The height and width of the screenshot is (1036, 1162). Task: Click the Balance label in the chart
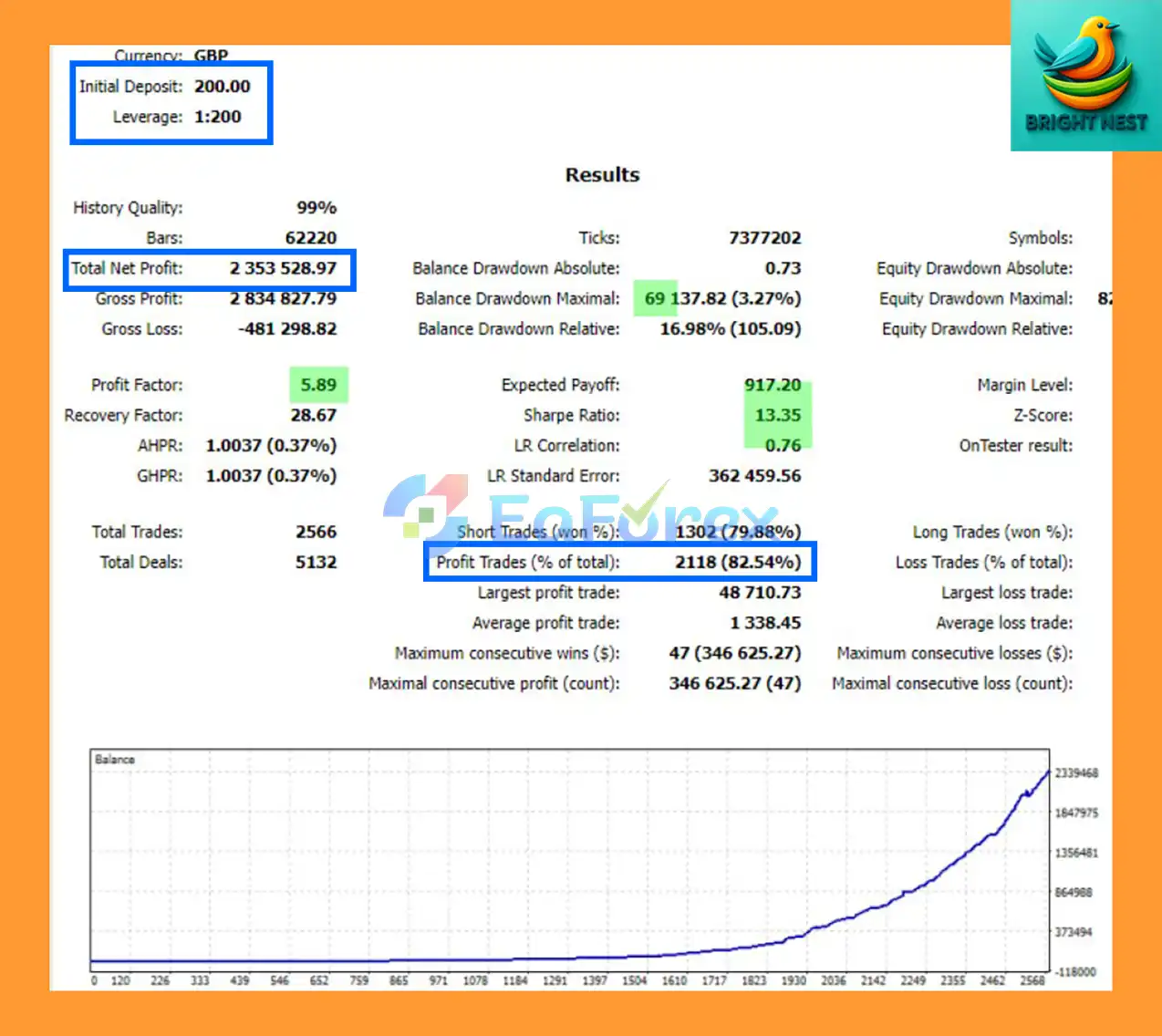coord(115,759)
